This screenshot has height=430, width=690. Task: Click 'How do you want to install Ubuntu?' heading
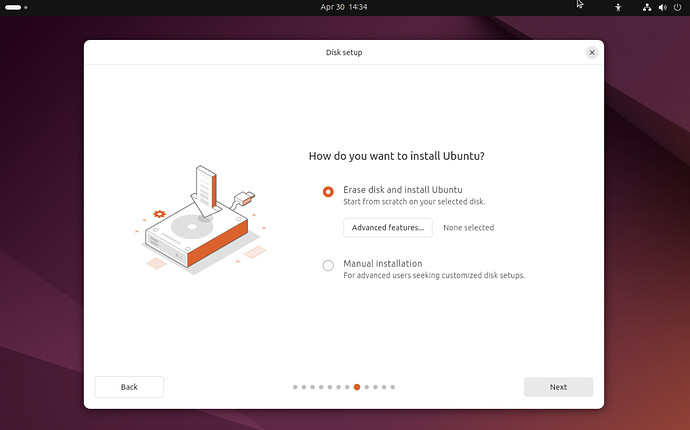click(x=396, y=156)
